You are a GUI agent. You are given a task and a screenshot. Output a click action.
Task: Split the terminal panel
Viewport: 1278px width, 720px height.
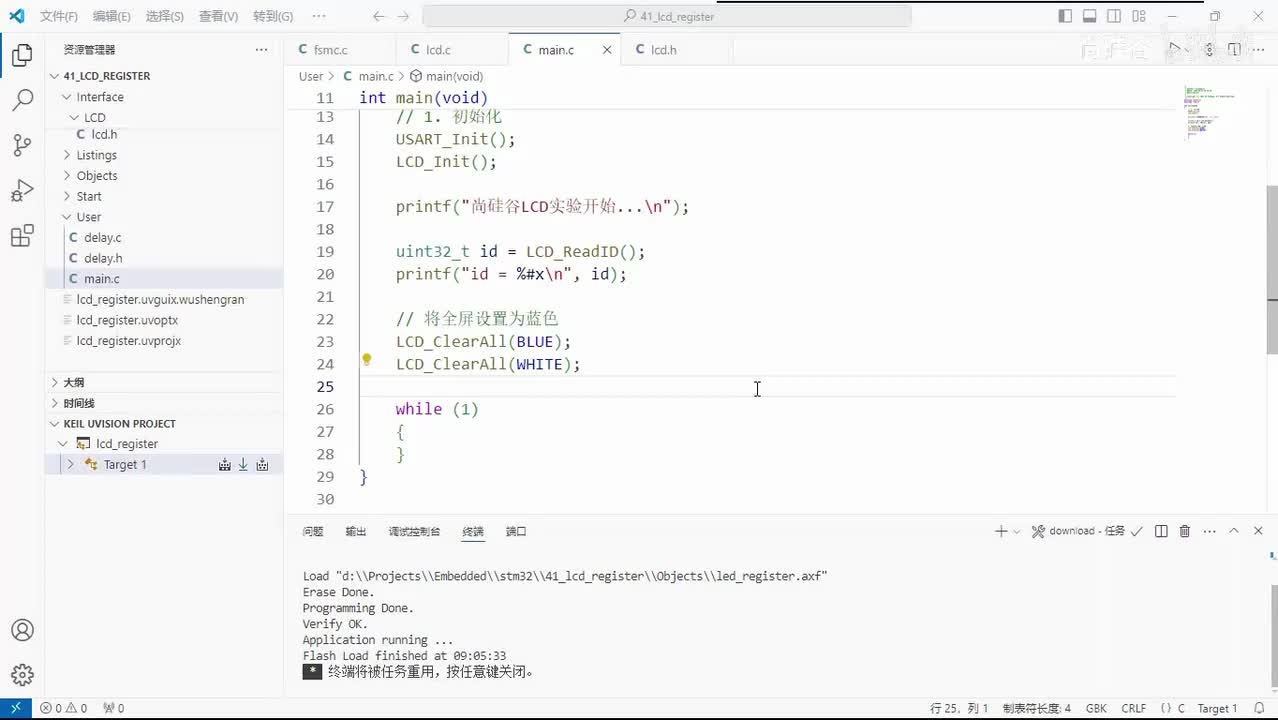1161,531
